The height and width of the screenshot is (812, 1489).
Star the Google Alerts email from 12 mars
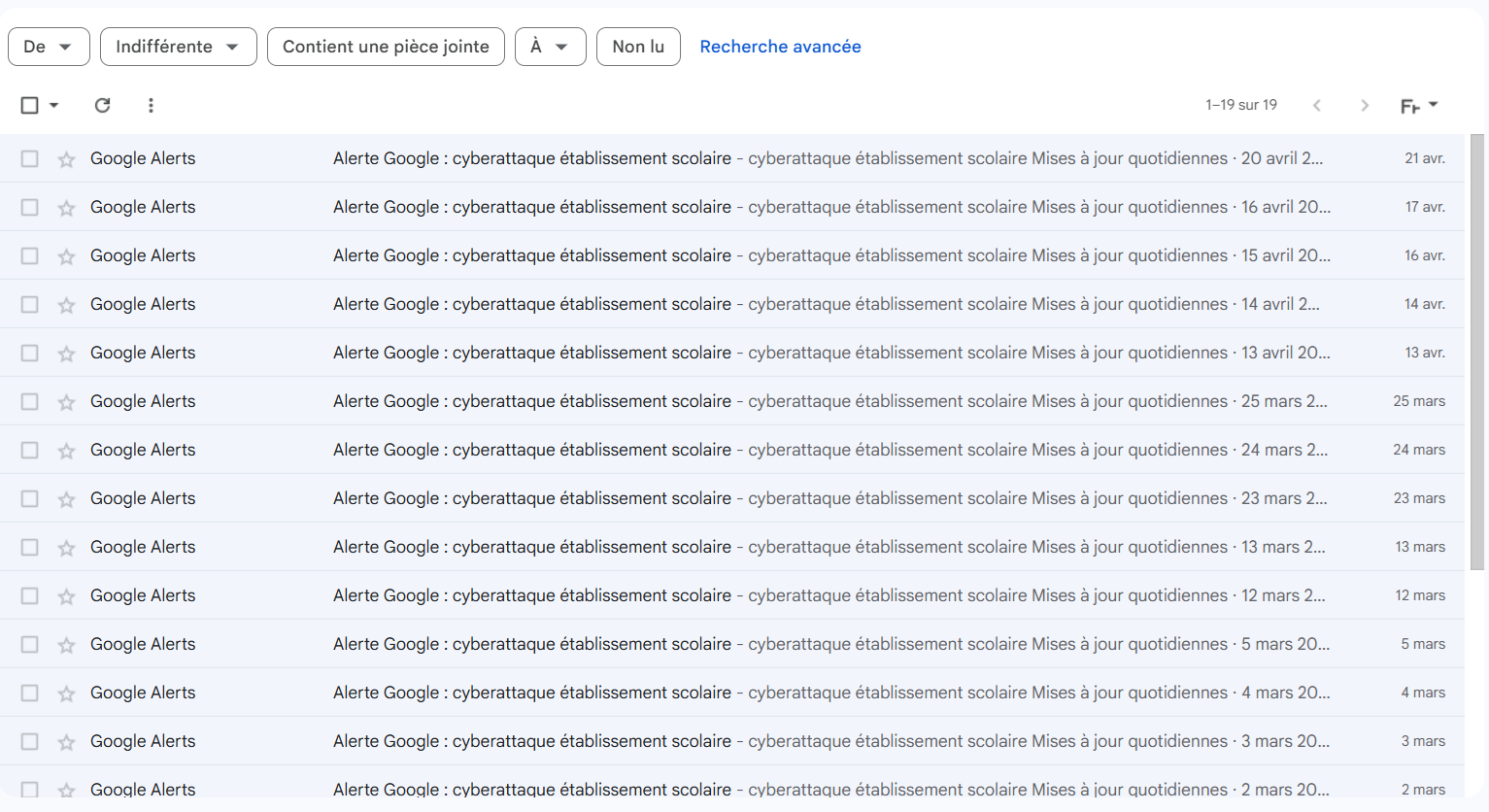click(66, 596)
